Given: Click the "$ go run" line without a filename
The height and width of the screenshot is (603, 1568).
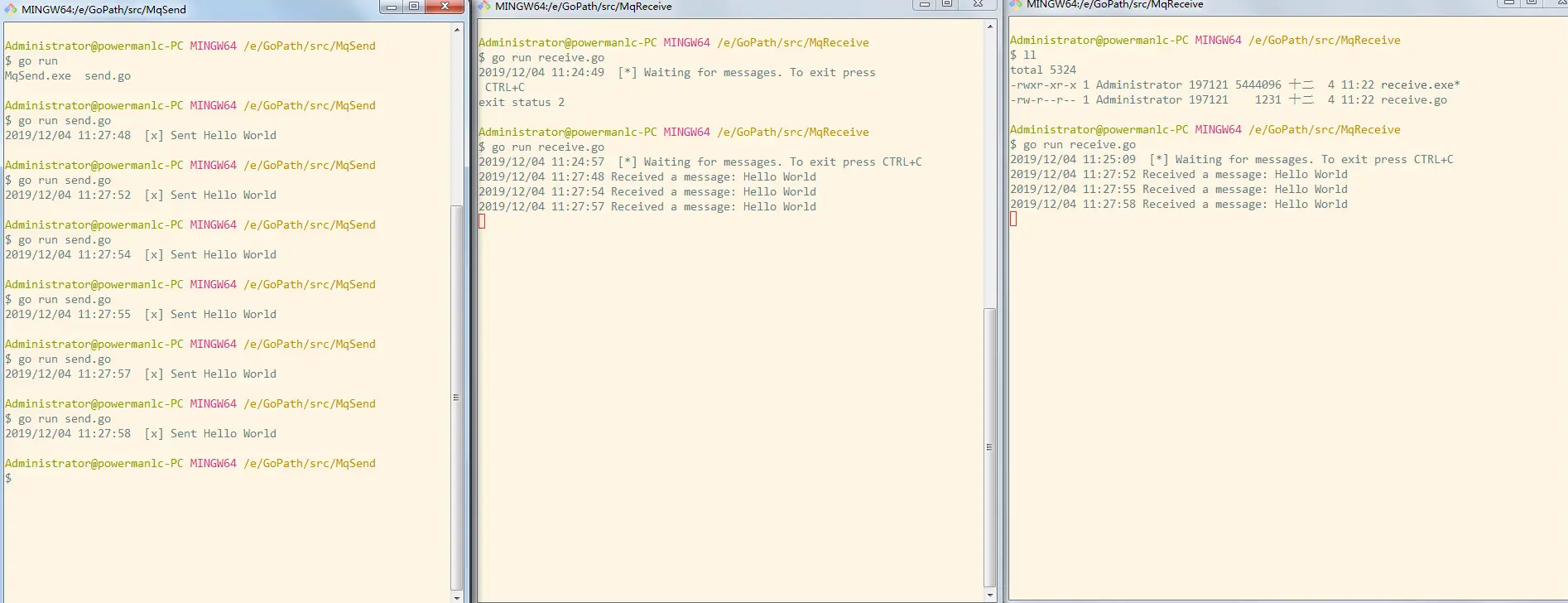Looking at the screenshot, I should [x=31, y=61].
